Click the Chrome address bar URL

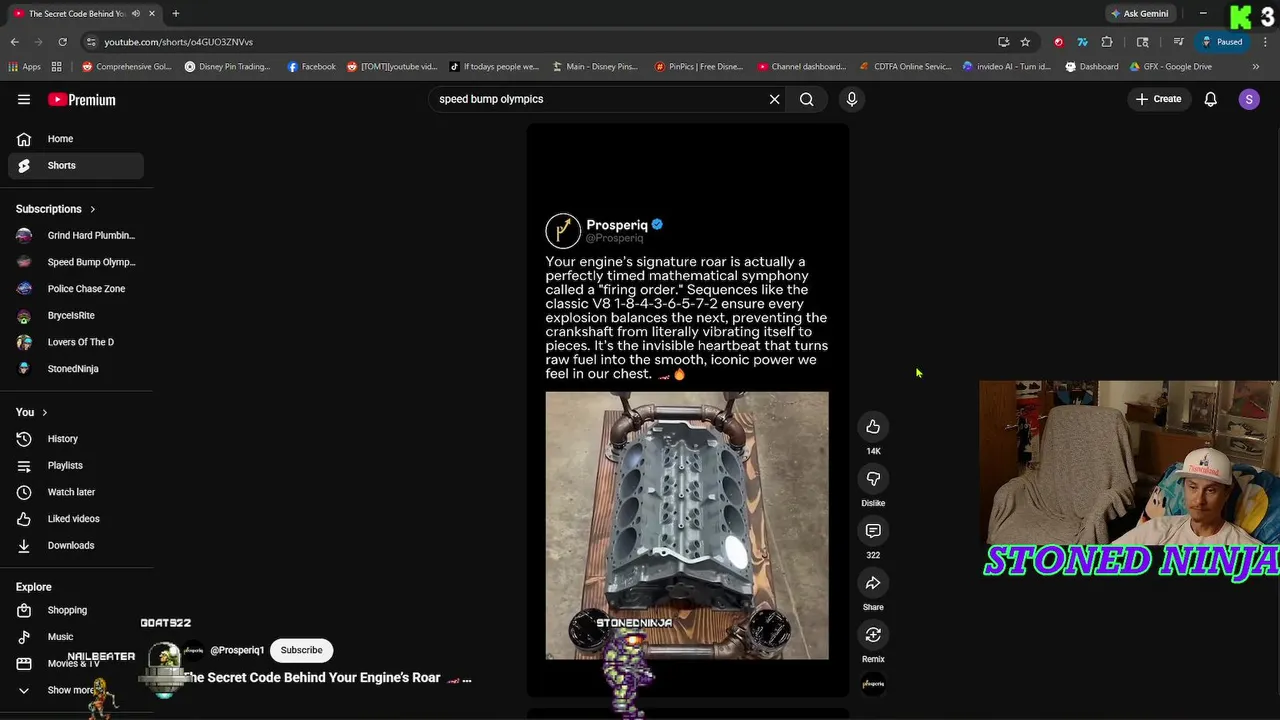pos(179,42)
